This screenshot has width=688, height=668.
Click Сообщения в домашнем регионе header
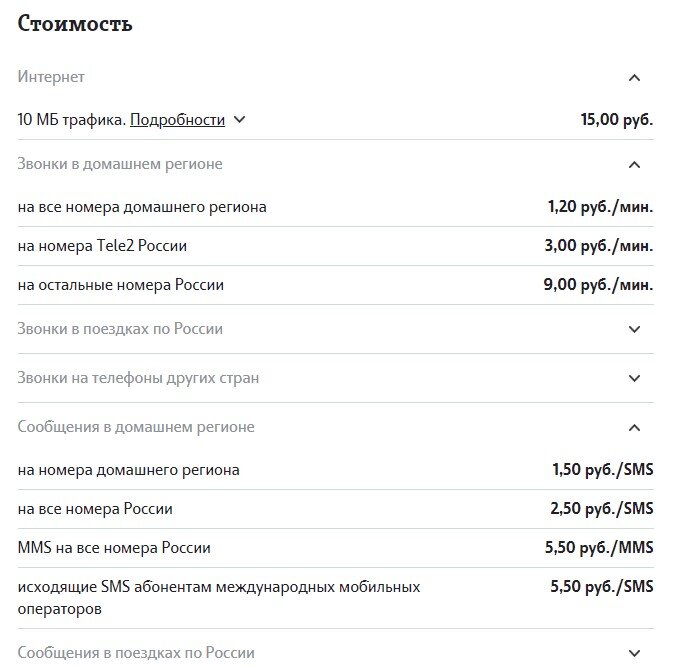[x=136, y=427]
